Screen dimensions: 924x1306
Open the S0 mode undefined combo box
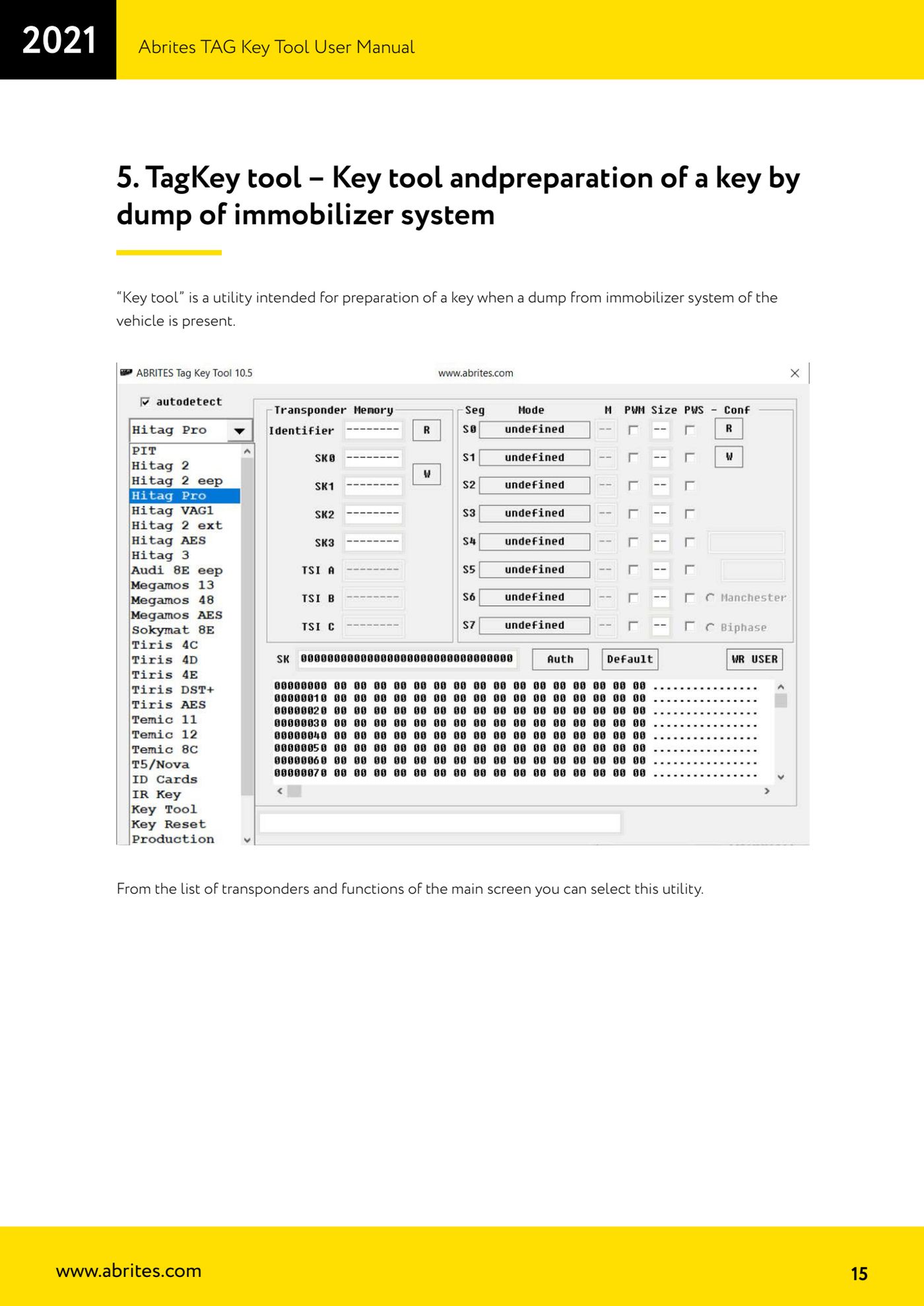[535, 430]
